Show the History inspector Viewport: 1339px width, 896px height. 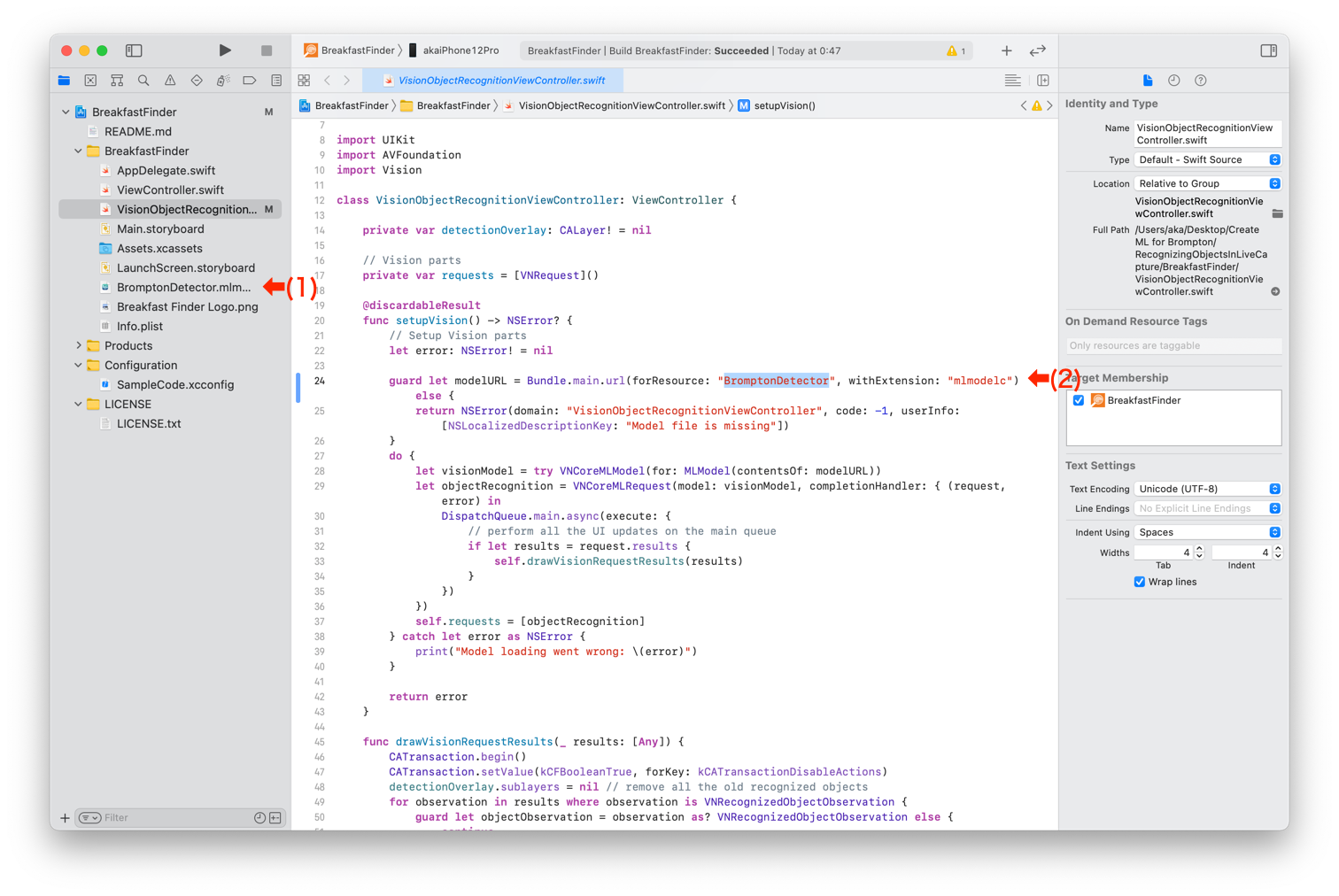click(x=1174, y=81)
